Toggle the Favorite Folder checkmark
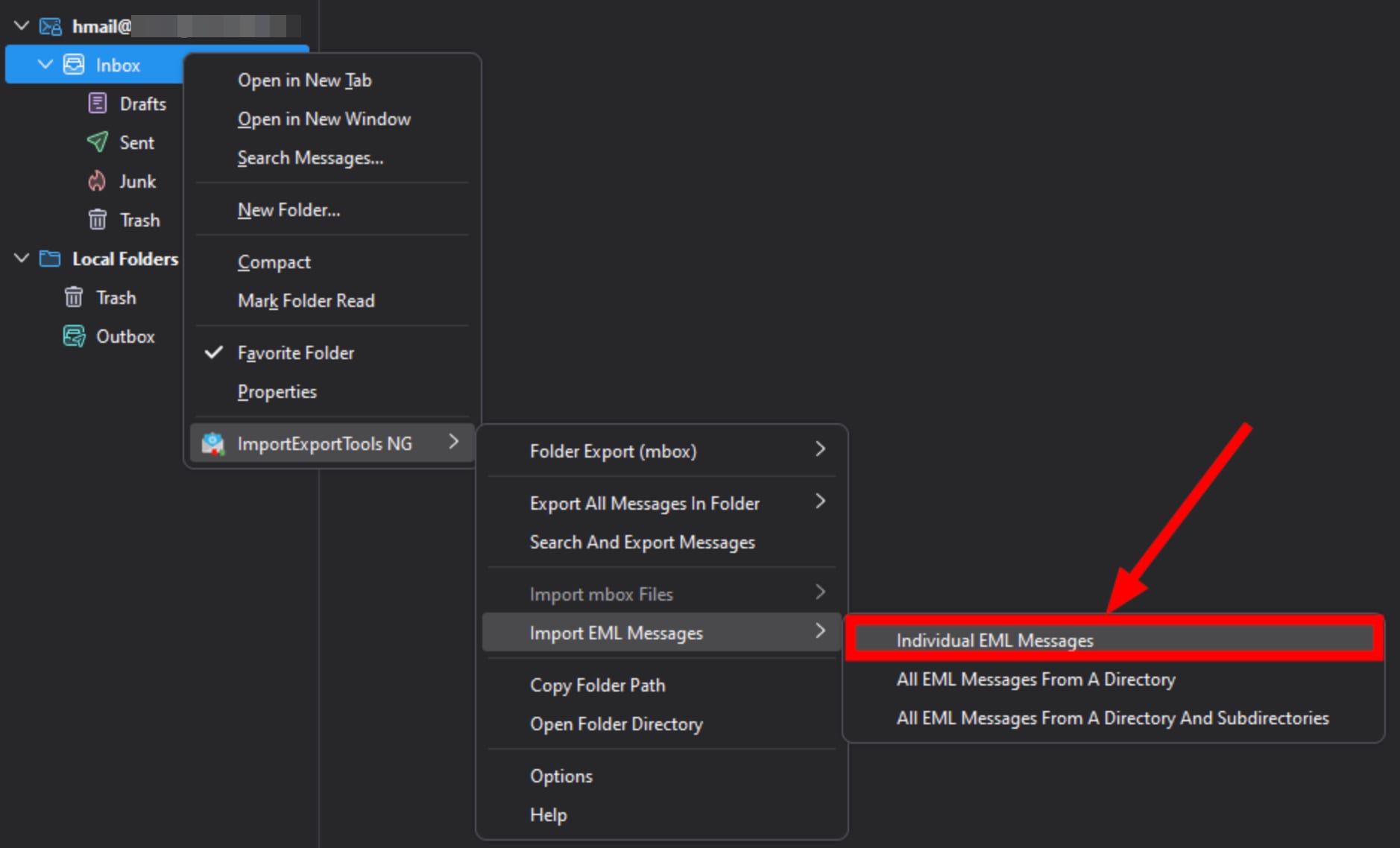Screen dimensions: 1400x848 pos(214,352)
